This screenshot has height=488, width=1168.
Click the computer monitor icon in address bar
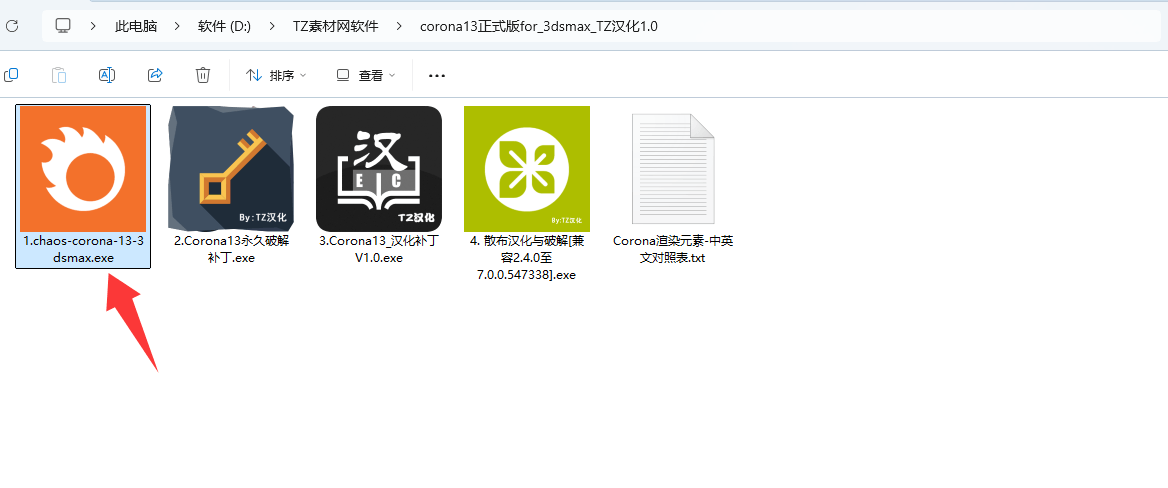coord(63,26)
